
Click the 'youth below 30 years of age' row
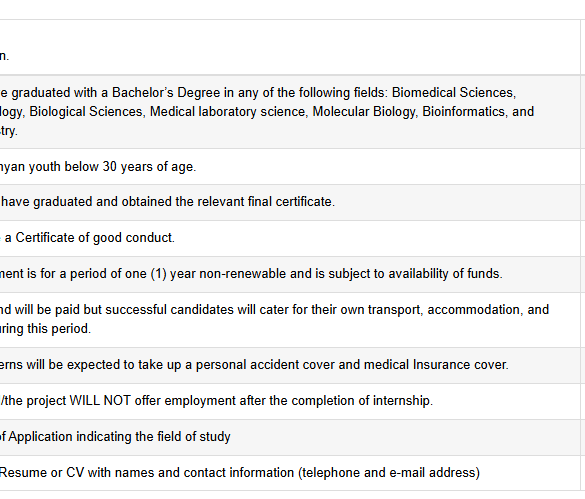(x=290, y=166)
